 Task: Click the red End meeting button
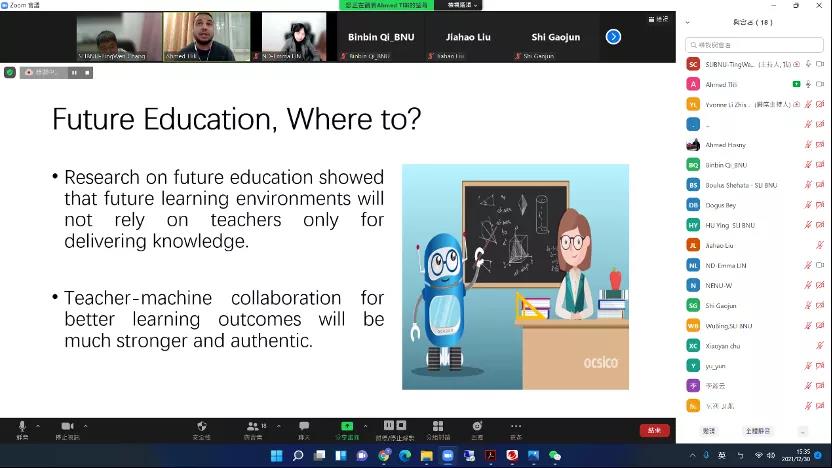(654, 430)
